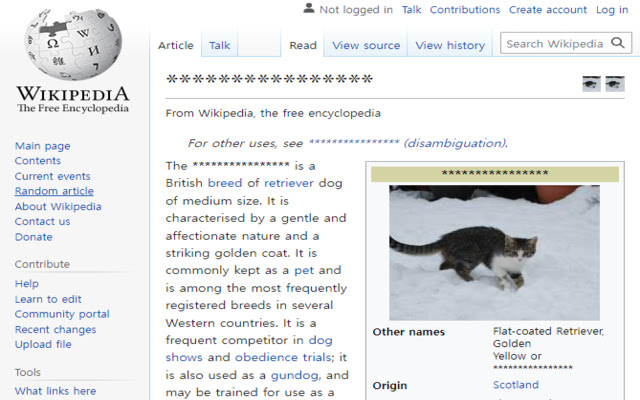Viewport: 640px width, 400px height.
Task: Click the search magnifier icon
Action: 618,43
